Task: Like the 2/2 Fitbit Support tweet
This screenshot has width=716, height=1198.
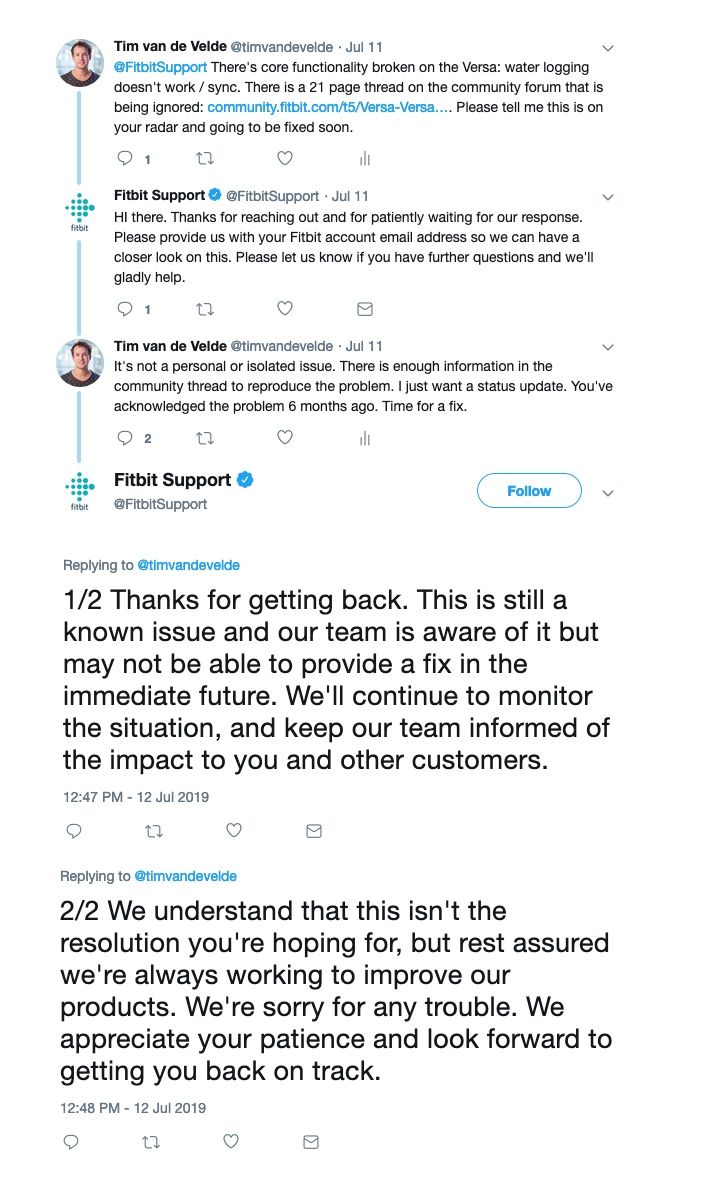Action: click(x=231, y=1141)
